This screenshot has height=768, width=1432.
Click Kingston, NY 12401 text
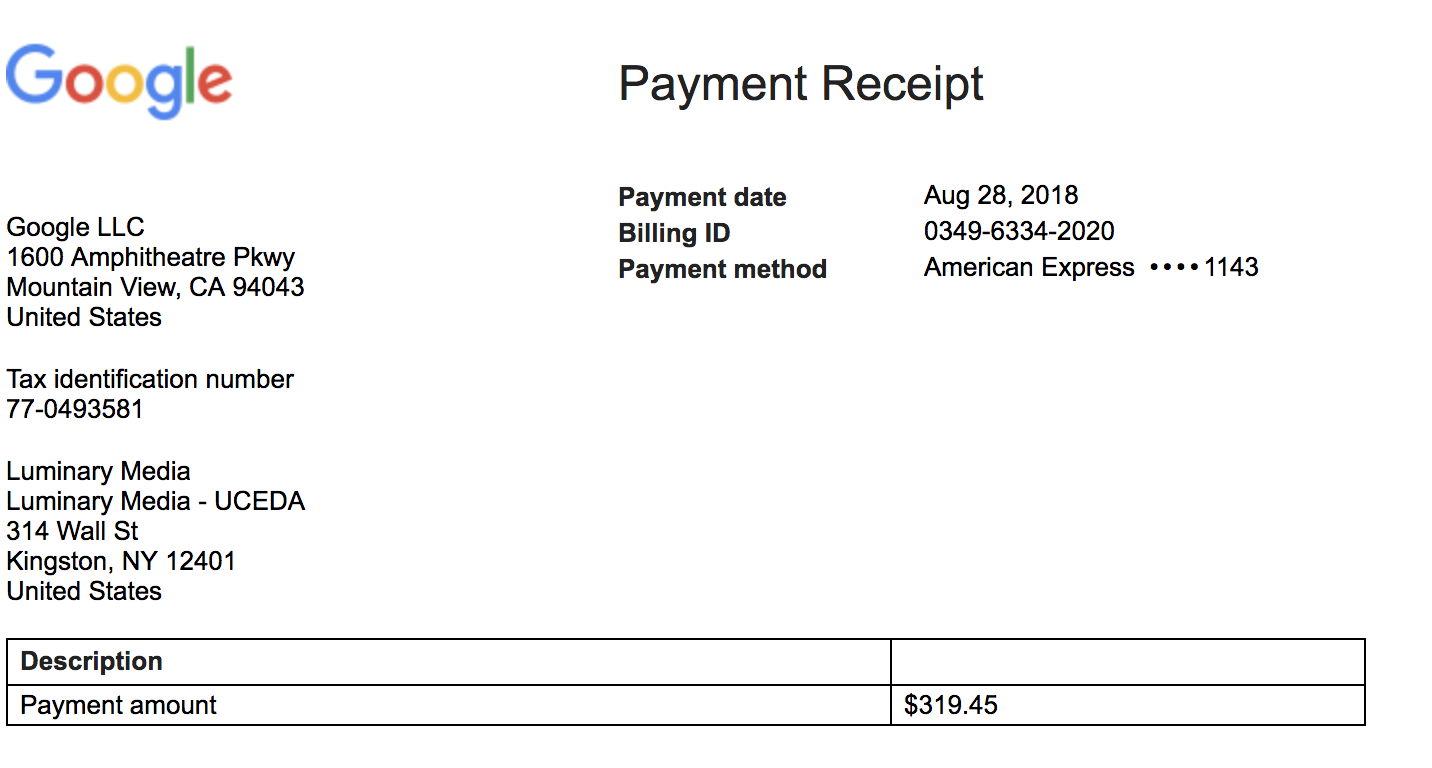121,561
